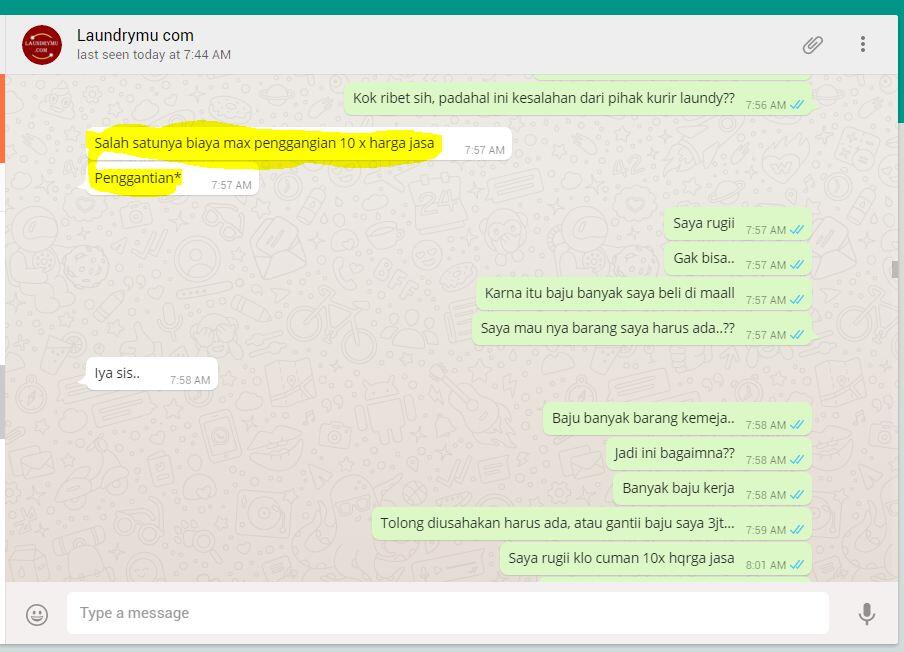Focus the Type a message field
Viewport: 904px width, 652px height.
(447, 613)
